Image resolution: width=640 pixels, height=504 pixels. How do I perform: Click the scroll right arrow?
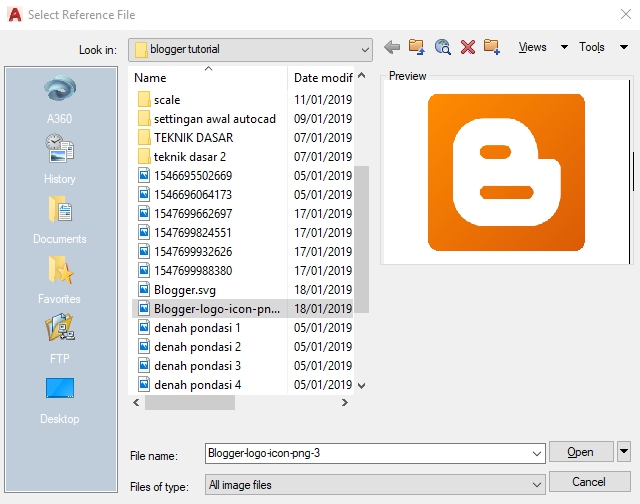point(345,402)
